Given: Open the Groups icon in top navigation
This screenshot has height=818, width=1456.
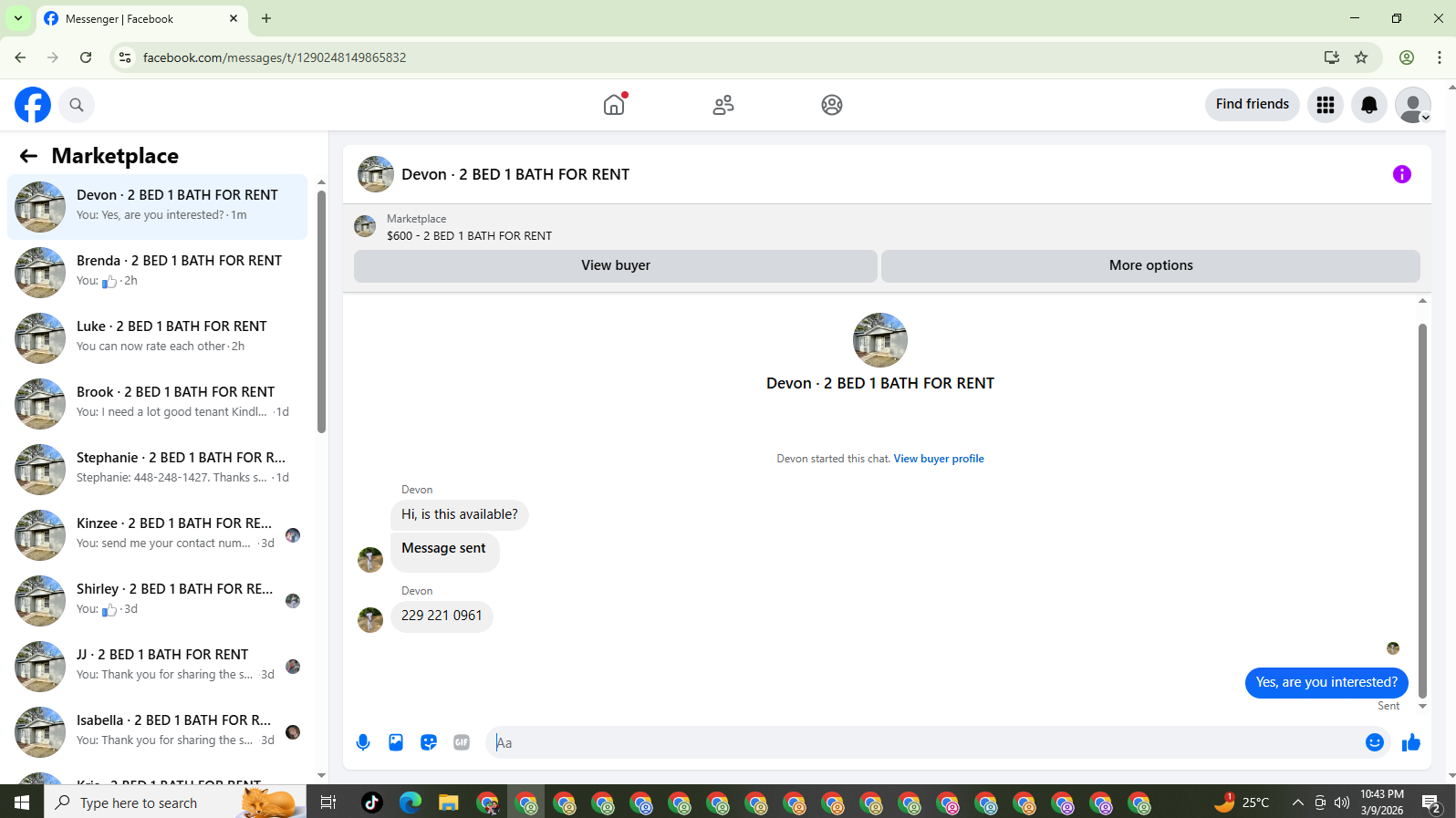Looking at the screenshot, I should click(x=832, y=105).
